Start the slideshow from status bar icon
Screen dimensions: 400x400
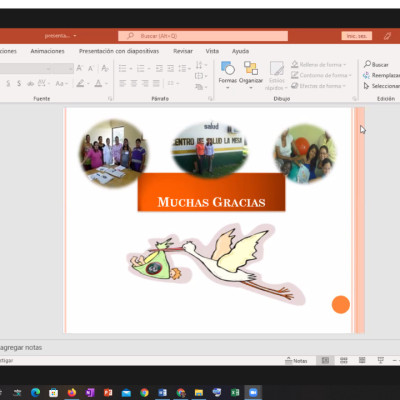[x=380, y=360]
